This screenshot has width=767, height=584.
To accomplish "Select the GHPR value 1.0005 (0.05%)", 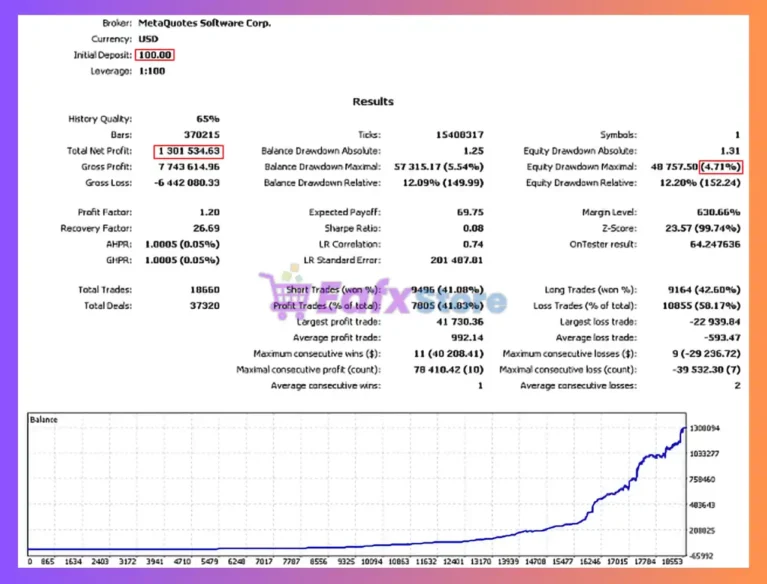I will tap(182, 260).
